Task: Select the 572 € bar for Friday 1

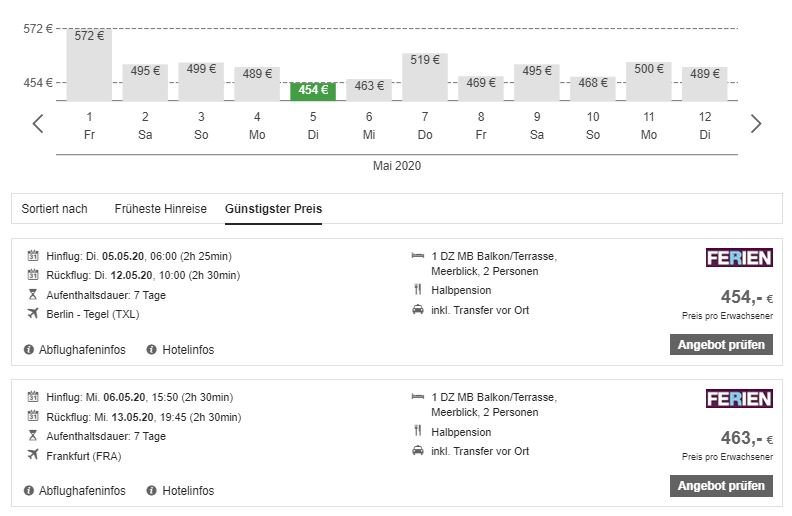Action: coord(89,65)
